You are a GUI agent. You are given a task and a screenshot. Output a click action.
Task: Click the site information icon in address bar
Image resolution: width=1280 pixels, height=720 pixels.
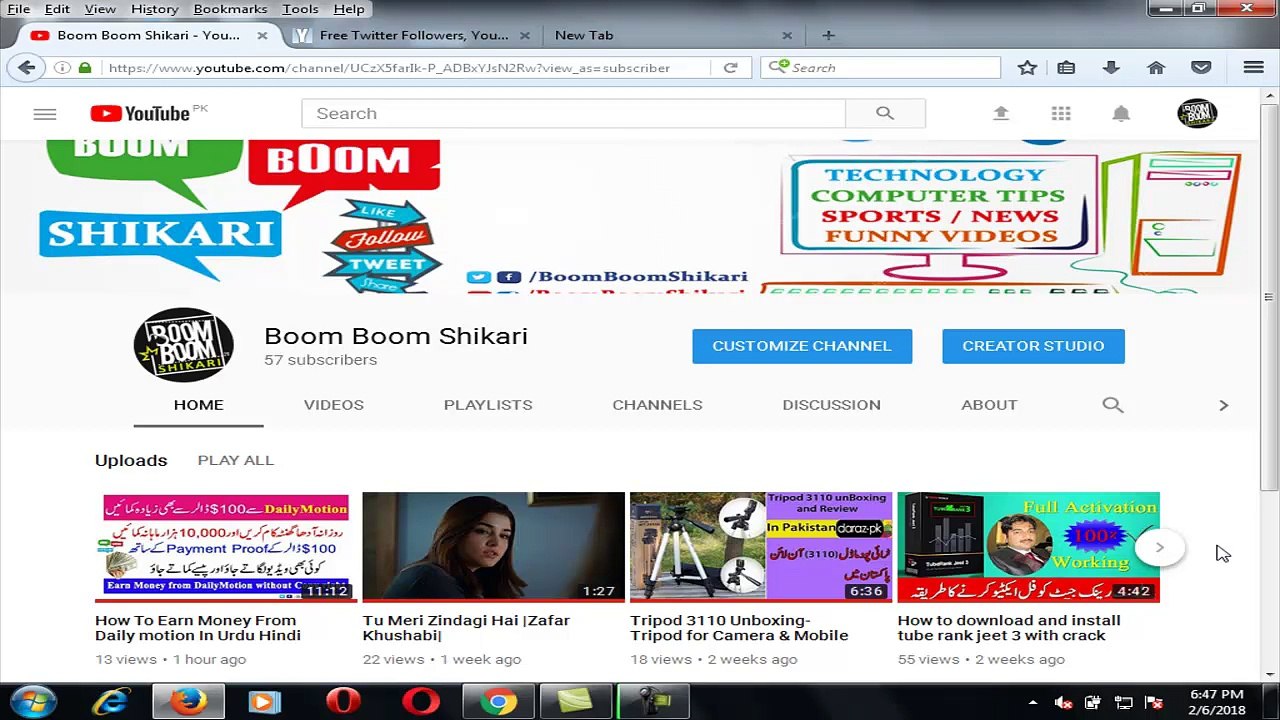point(62,68)
